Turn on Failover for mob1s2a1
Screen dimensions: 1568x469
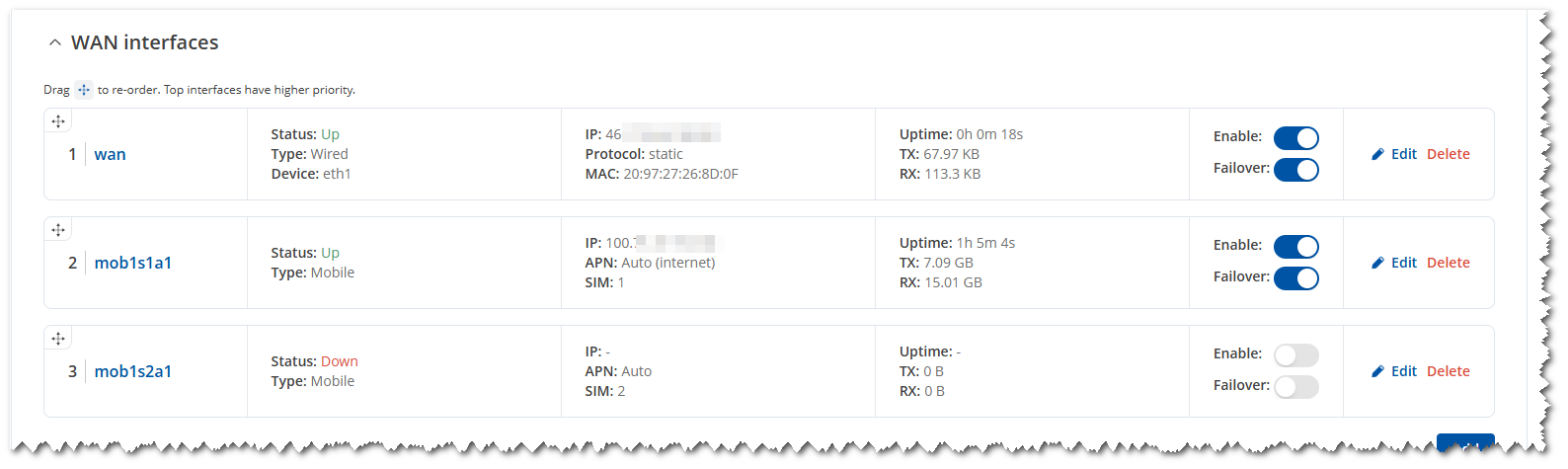click(x=1296, y=387)
